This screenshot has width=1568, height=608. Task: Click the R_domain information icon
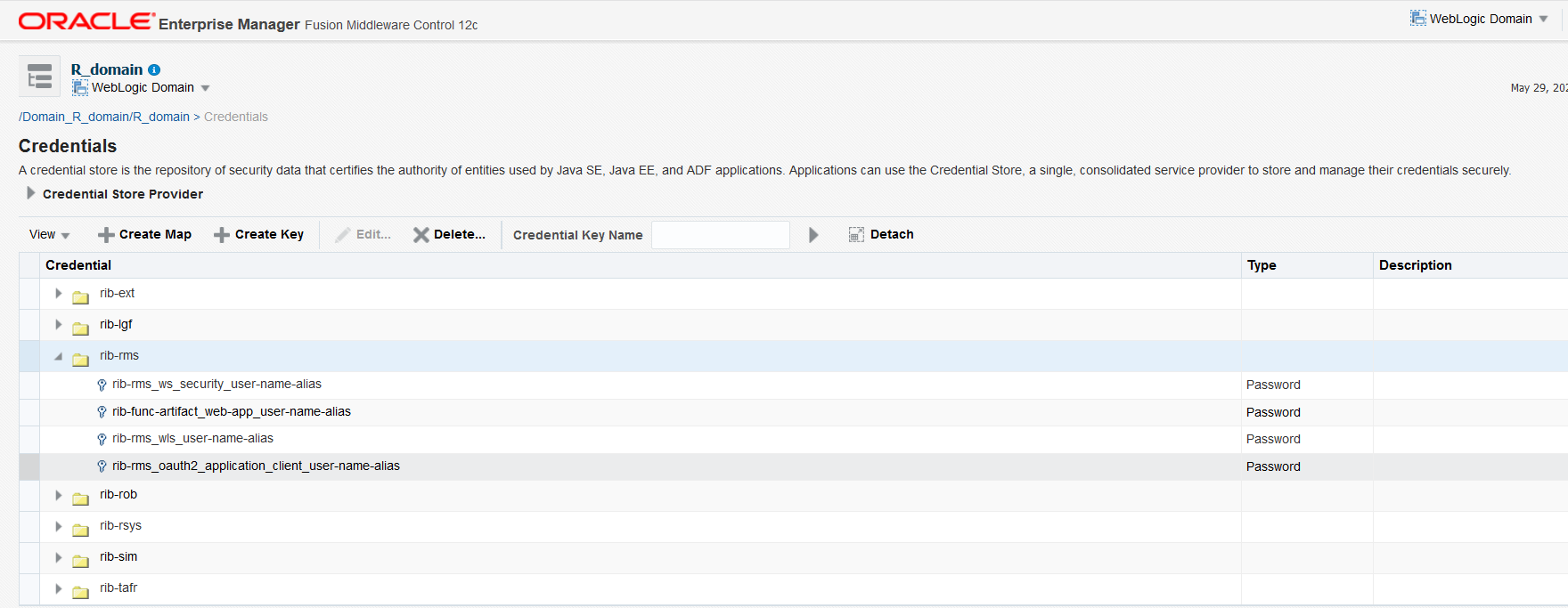(154, 69)
